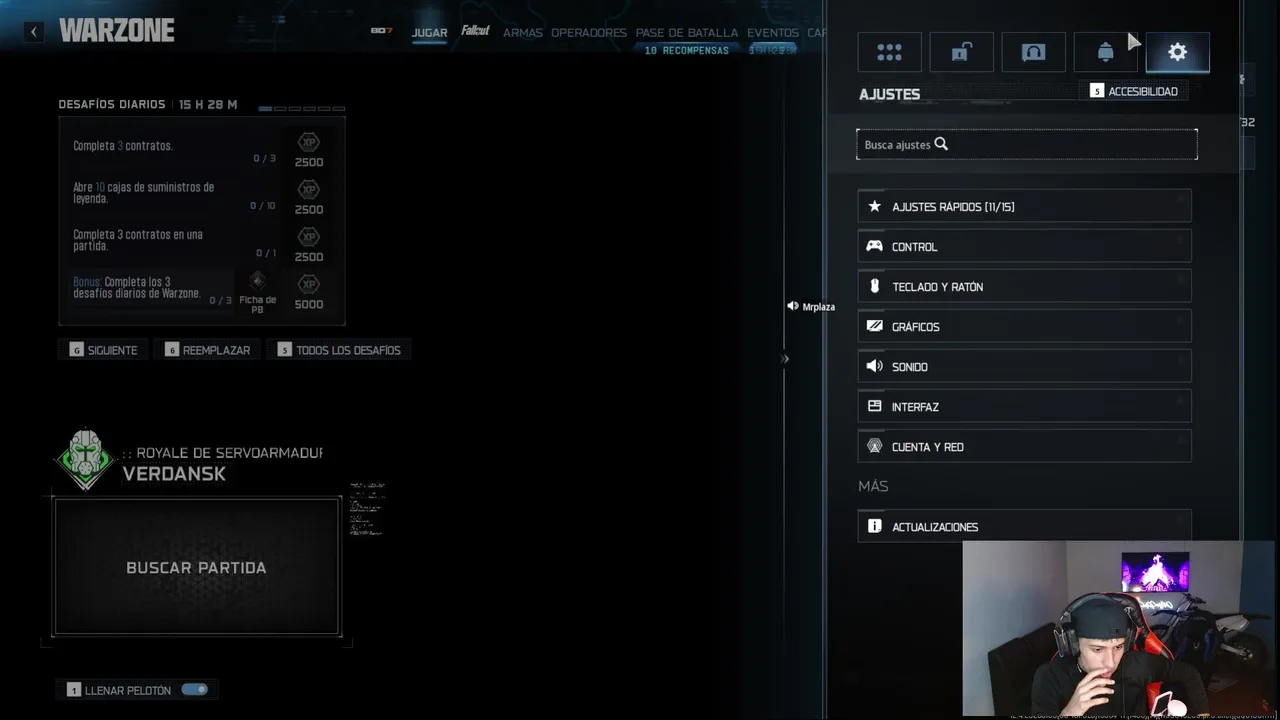Viewport: 1280px width, 720px height.
Task: Select 'Abre 10 cajas de suministros' challenge
Action: (x=202, y=195)
